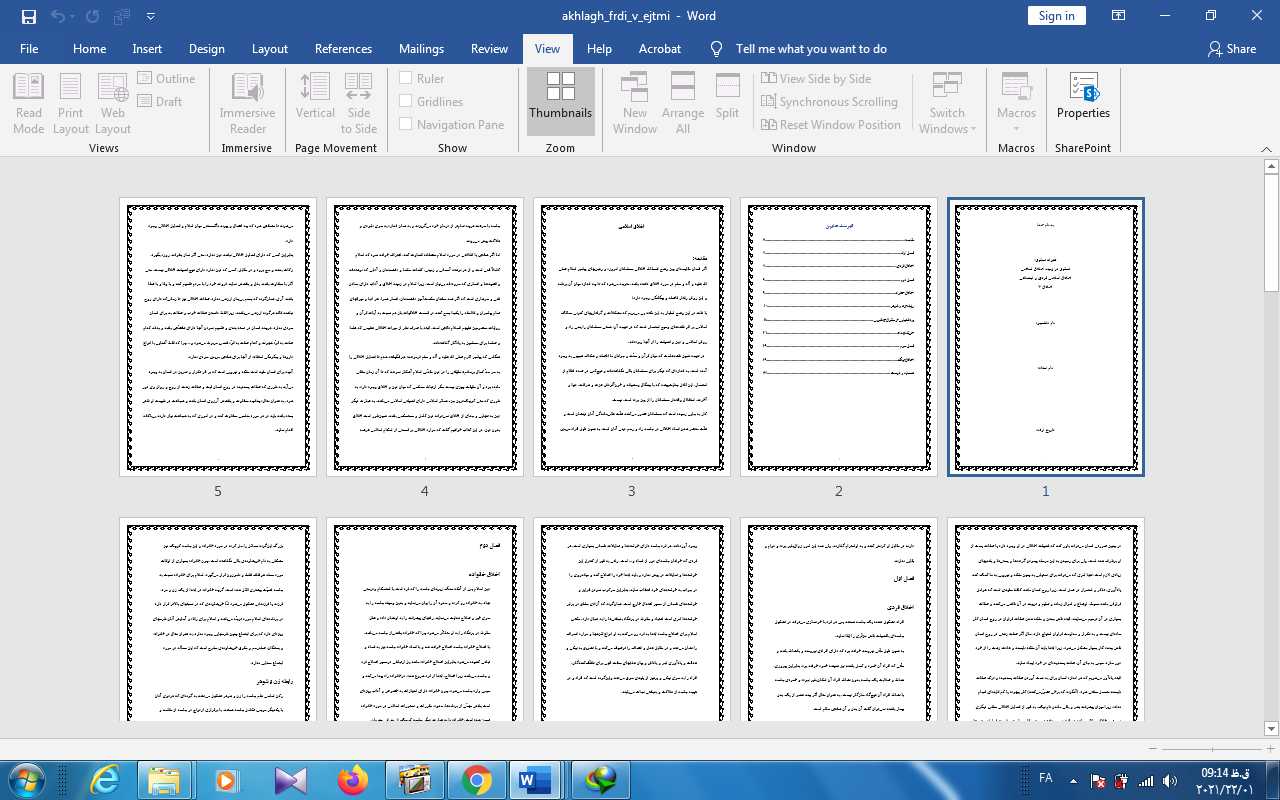The height and width of the screenshot is (800, 1280).
Task: Open the Immersive Reader
Action: [x=247, y=103]
